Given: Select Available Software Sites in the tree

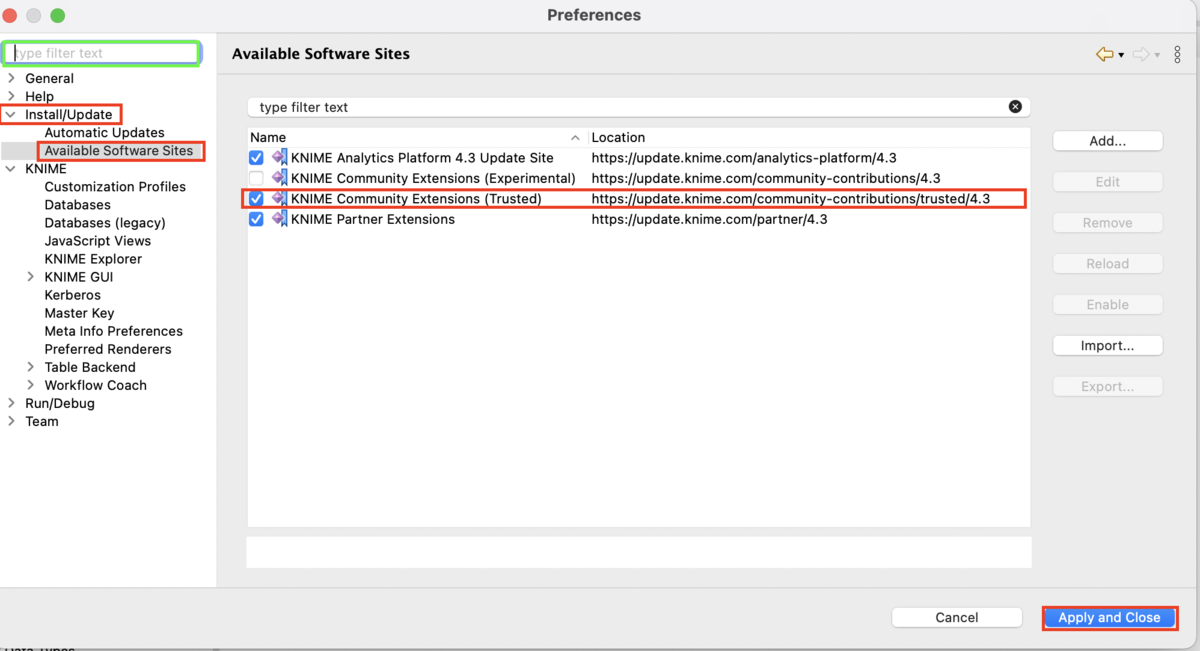Looking at the screenshot, I should click(x=119, y=150).
